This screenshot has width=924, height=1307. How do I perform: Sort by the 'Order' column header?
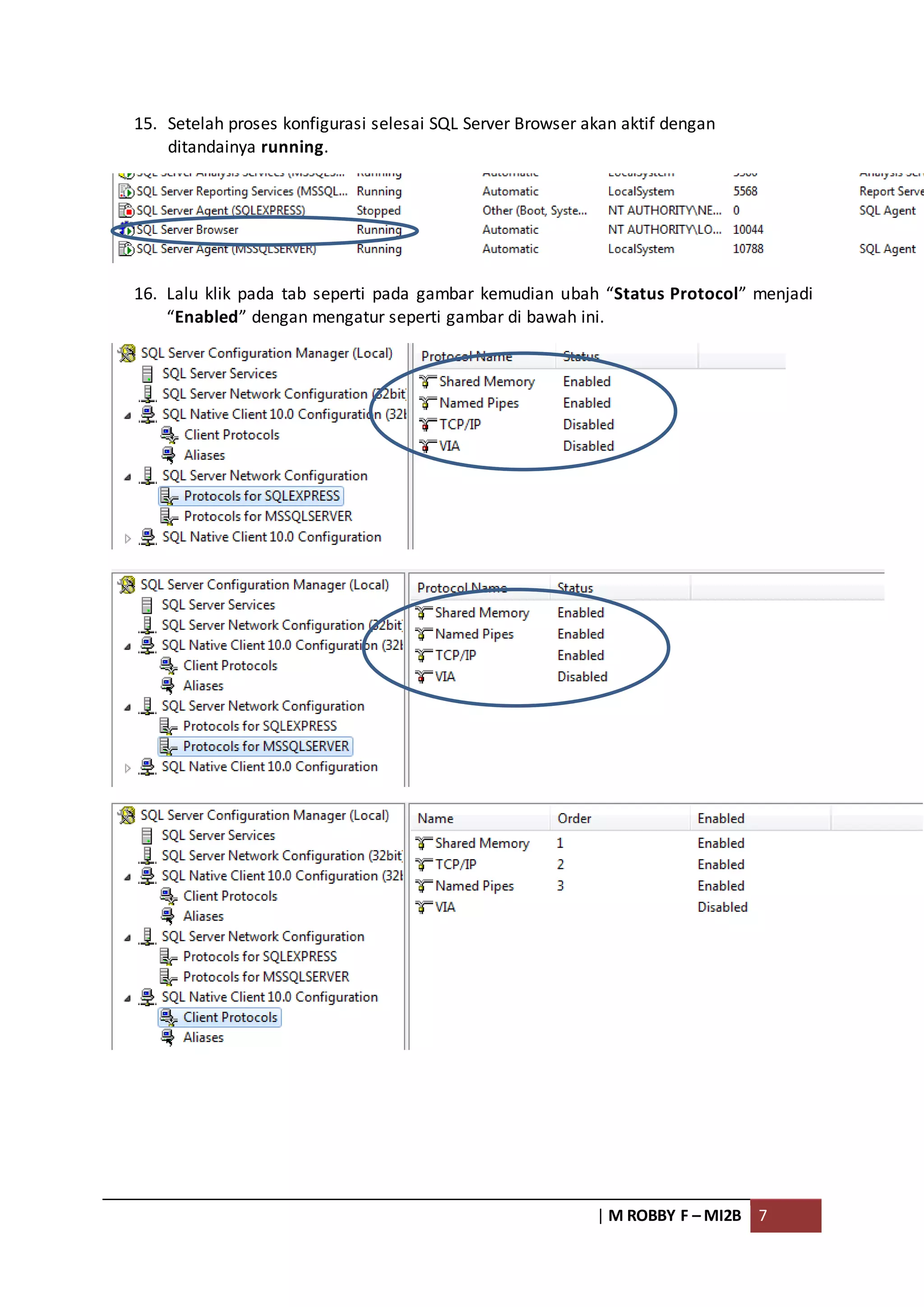click(x=574, y=819)
